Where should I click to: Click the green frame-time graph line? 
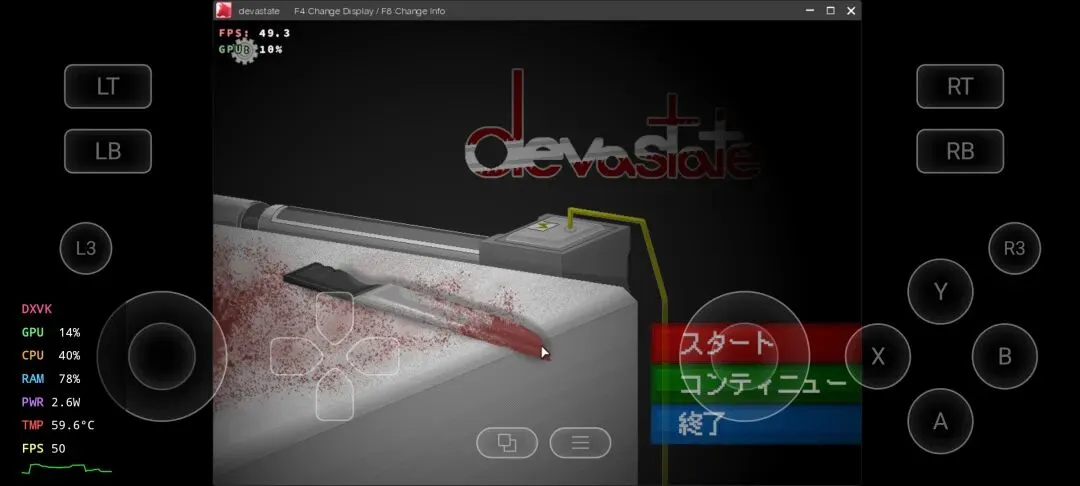click(x=67, y=469)
